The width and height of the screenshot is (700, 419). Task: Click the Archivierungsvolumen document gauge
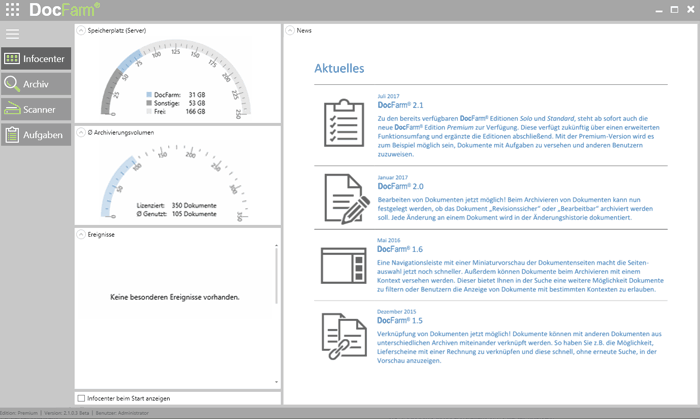click(x=176, y=182)
